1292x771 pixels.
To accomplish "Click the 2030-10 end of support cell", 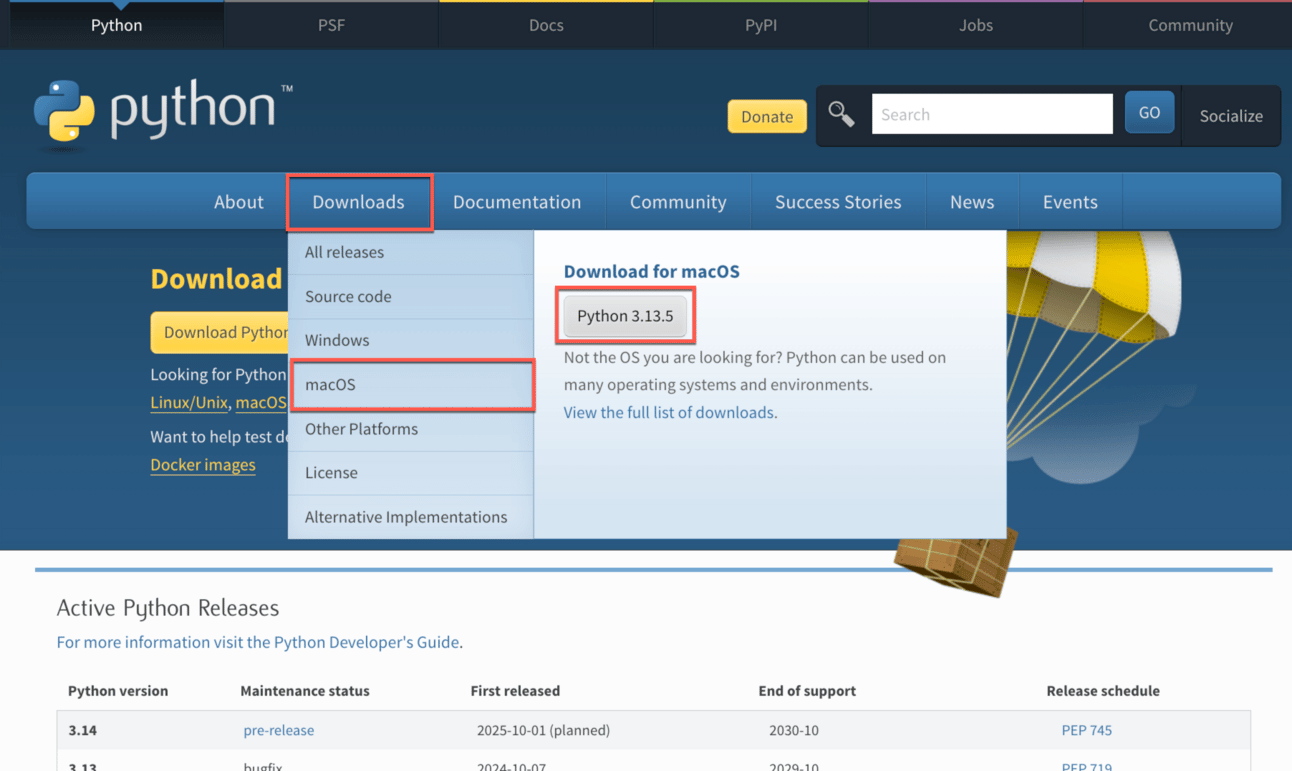I will [x=794, y=730].
